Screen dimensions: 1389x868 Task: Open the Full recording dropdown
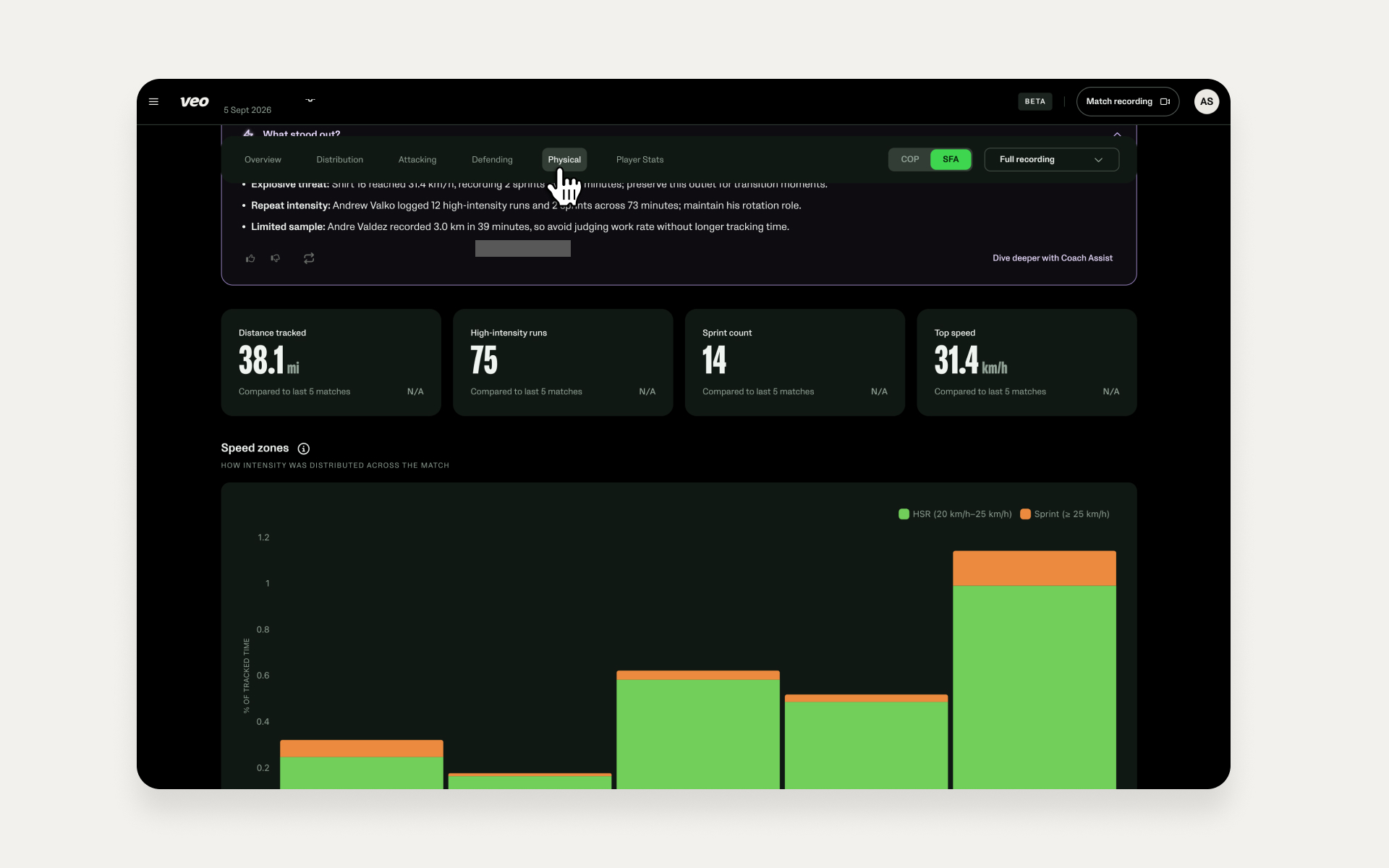[x=1051, y=159]
